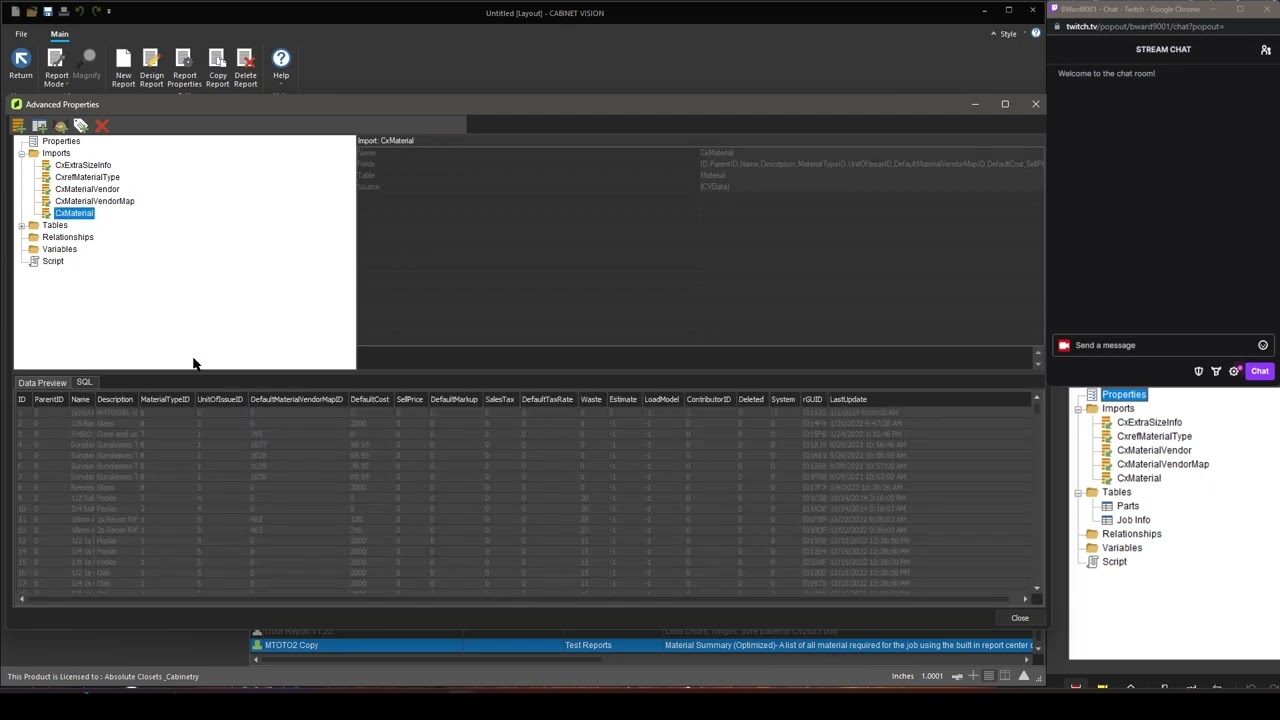
Task: Click the MaterialTypeID column header
Action: (165, 399)
